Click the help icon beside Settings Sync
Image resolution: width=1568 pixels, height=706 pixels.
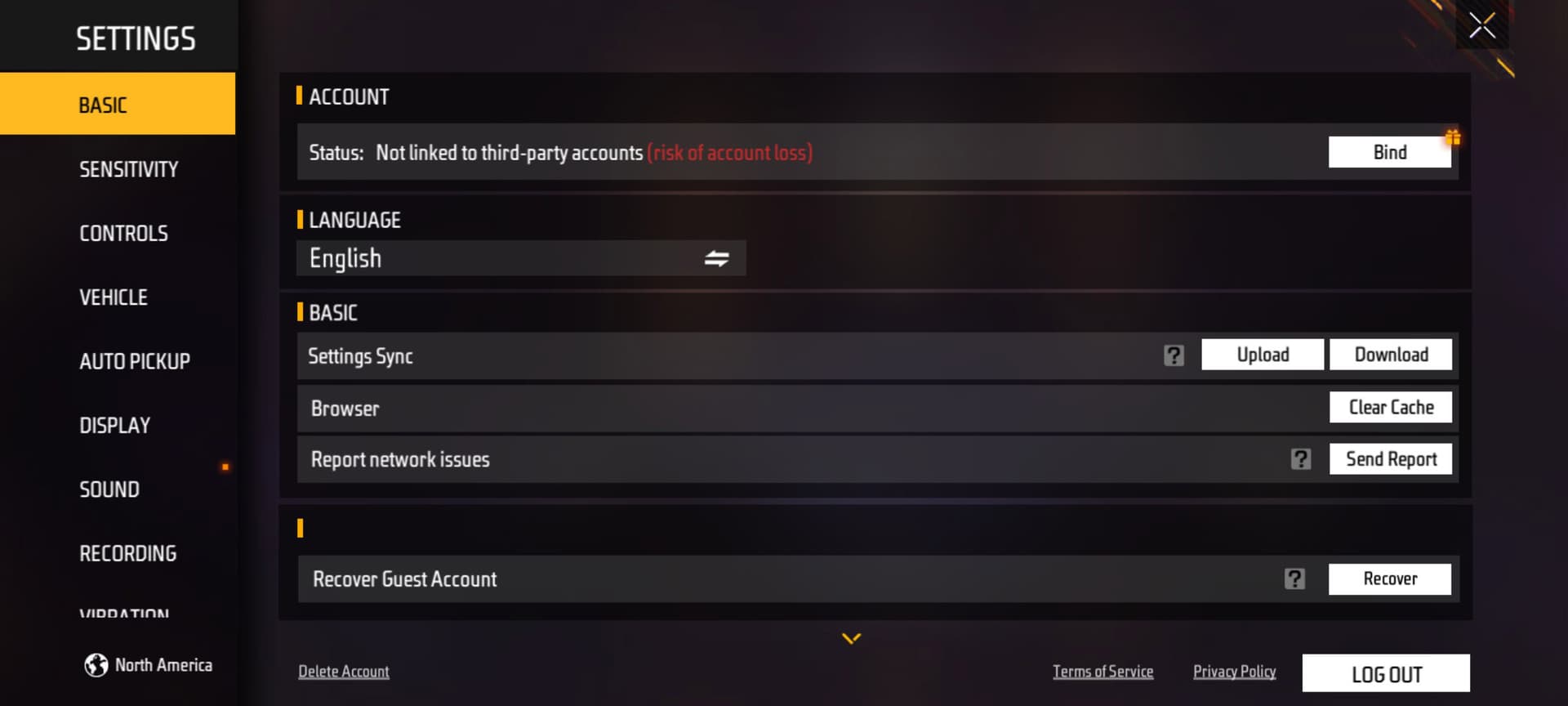(x=1174, y=355)
